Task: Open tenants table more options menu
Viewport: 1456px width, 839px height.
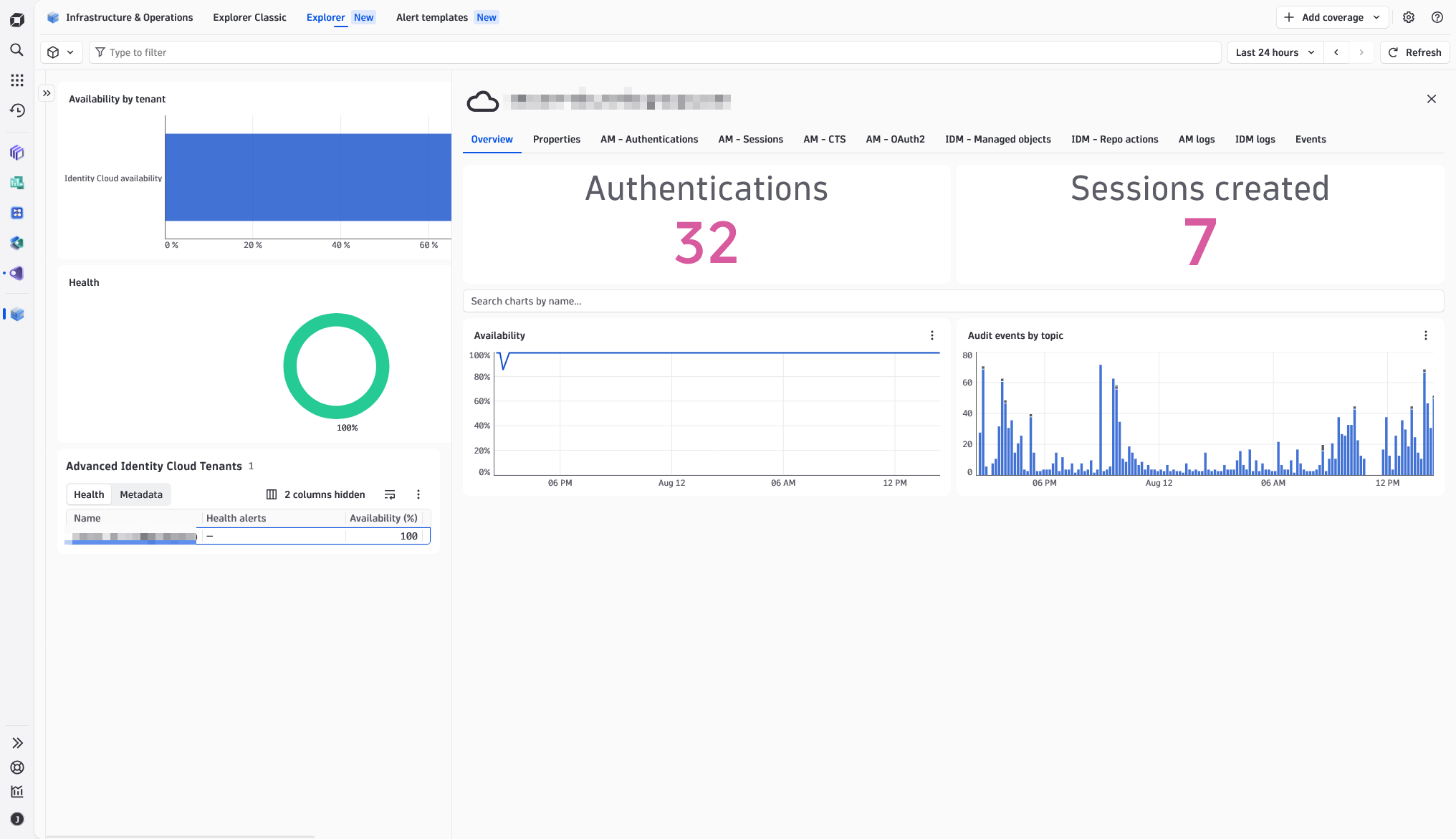Action: (x=418, y=494)
